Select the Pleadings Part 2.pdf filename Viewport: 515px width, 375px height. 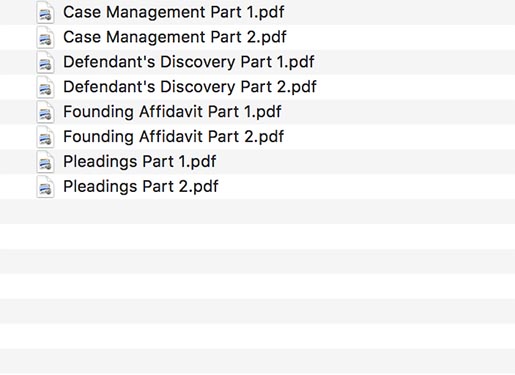(141, 187)
